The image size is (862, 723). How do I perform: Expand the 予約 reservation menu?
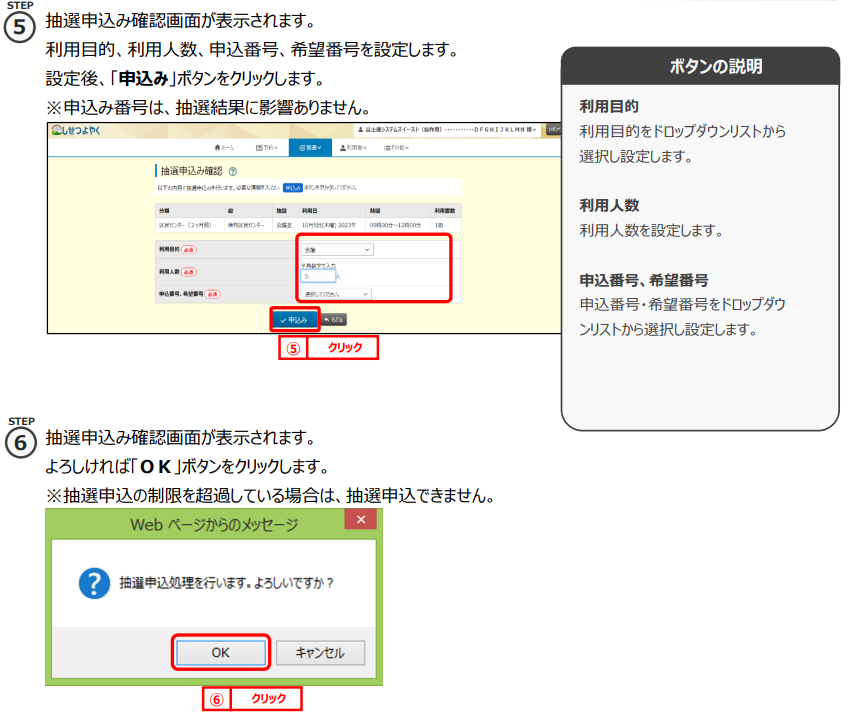coord(267,147)
